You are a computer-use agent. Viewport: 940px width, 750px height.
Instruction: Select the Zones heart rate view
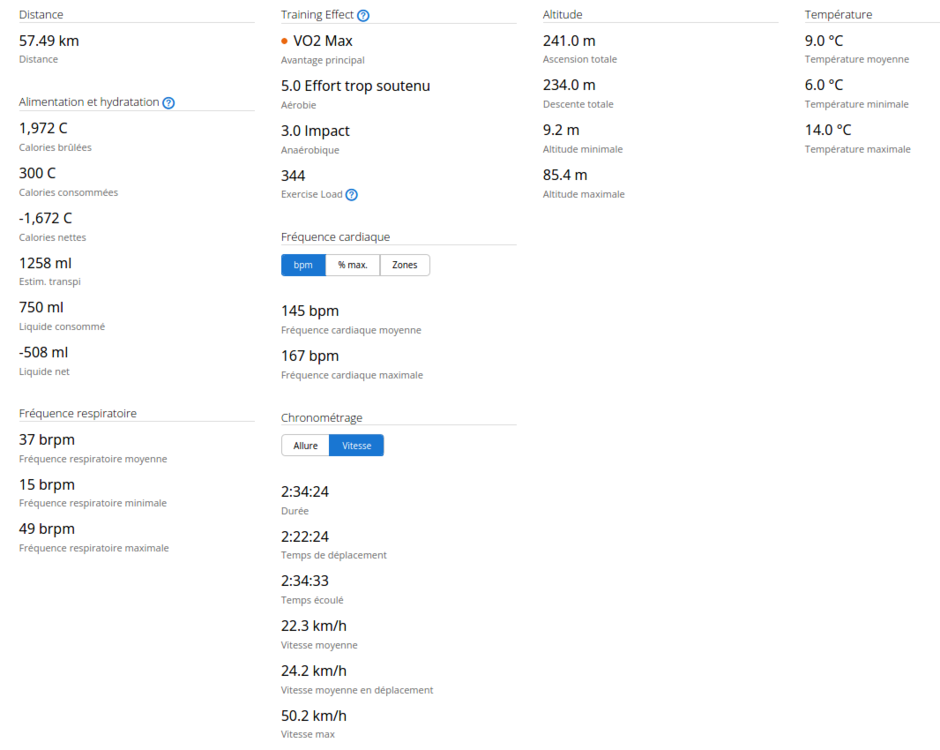point(405,265)
